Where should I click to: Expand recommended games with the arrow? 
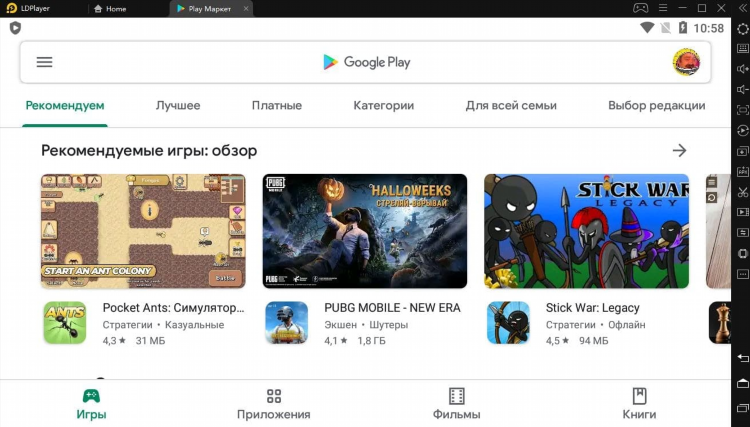pos(679,151)
